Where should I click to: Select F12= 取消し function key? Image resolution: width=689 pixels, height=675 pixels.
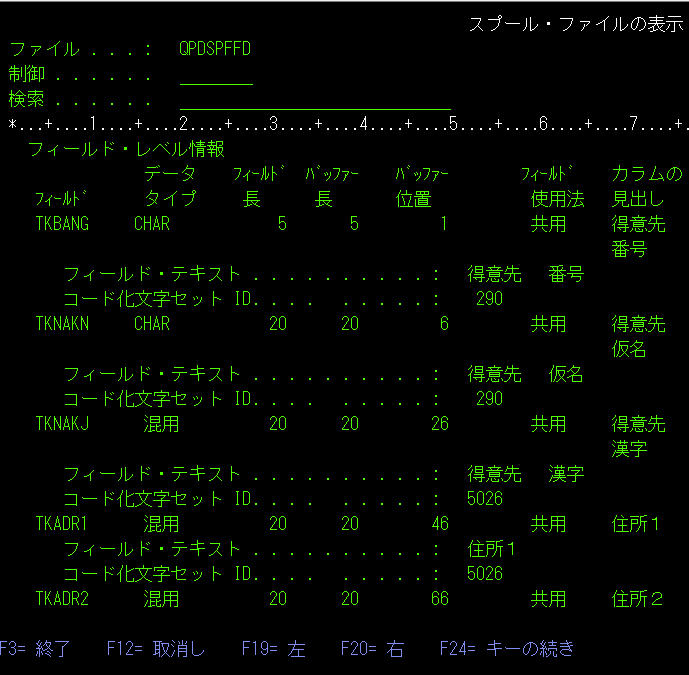pyautogui.click(x=156, y=649)
